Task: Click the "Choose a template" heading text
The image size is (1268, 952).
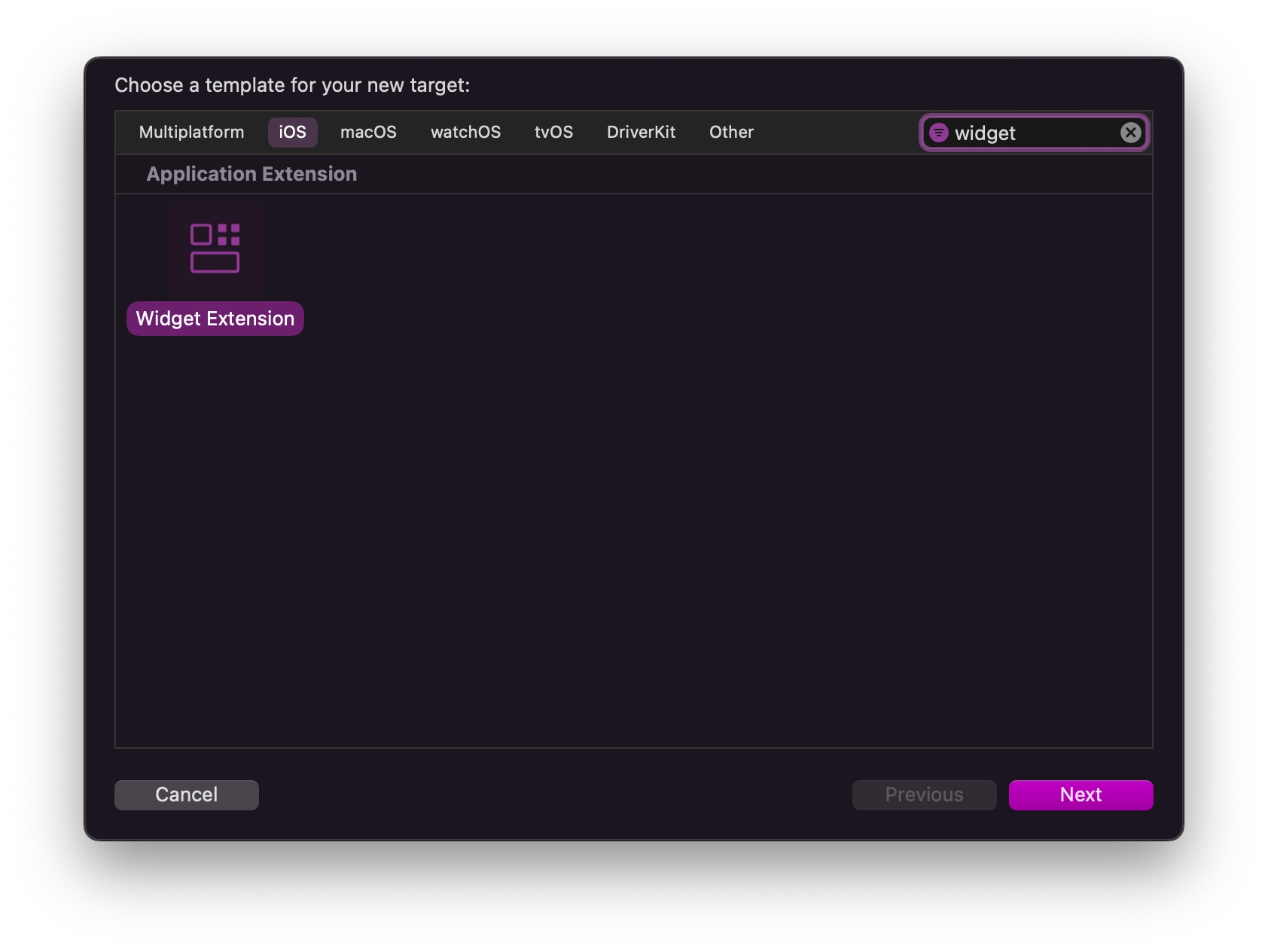Action: click(292, 85)
